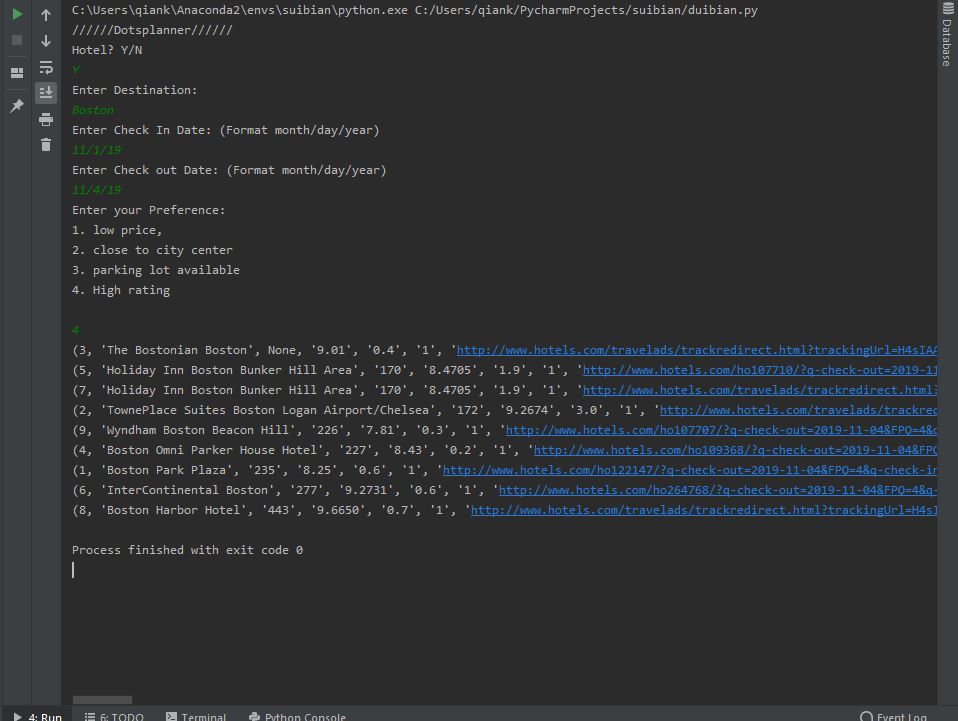The height and width of the screenshot is (721, 958).
Task: Click the '//////Dotsplanner//////' header line
Action: [x=152, y=30]
